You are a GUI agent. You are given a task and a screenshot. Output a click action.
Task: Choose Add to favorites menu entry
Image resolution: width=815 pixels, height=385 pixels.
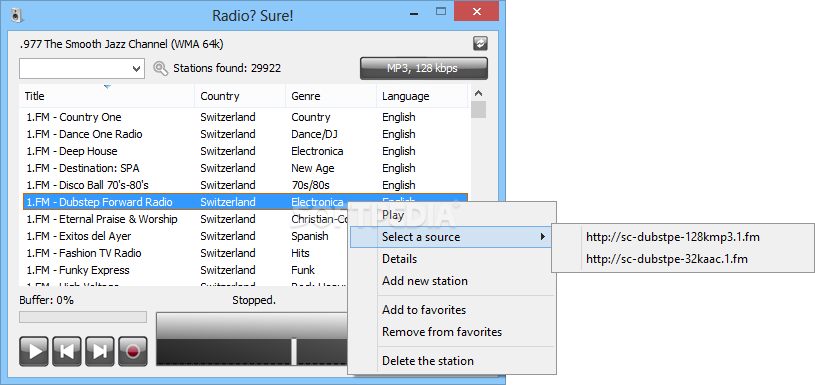pyautogui.click(x=452, y=310)
